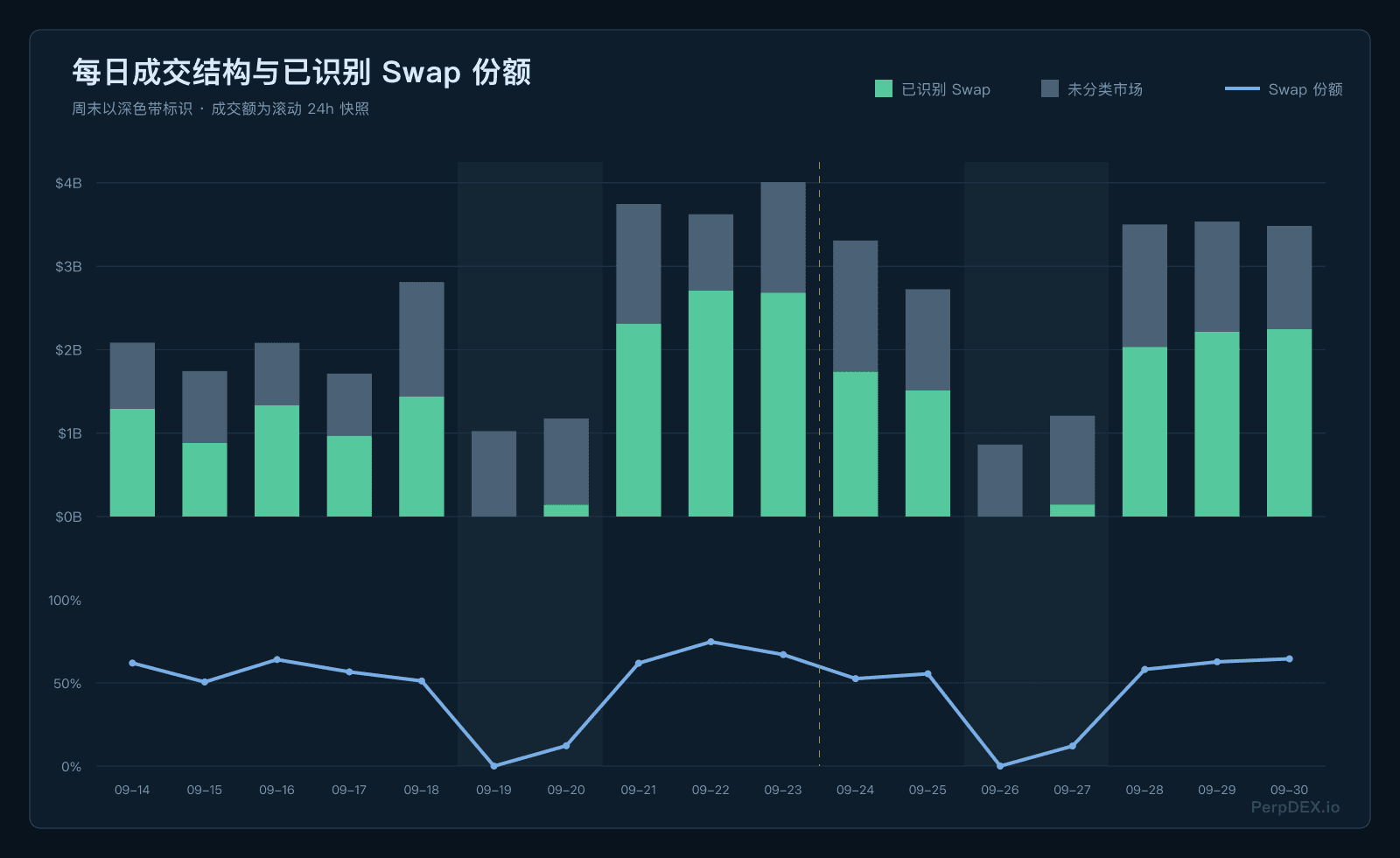This screenshot has width=1400, height=858.
Task: Toggle the Swap 份额 legend label
Action: [x=1305, y=89]
